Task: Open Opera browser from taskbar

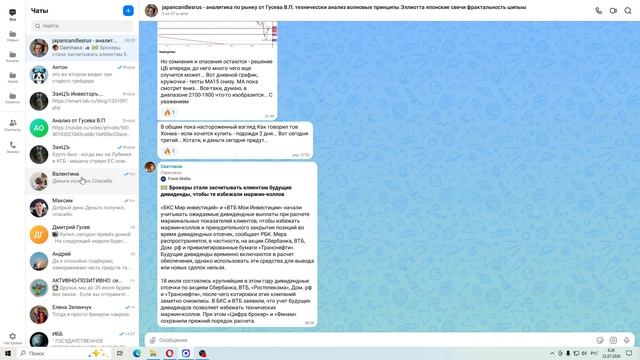Action: coord(169,353)
